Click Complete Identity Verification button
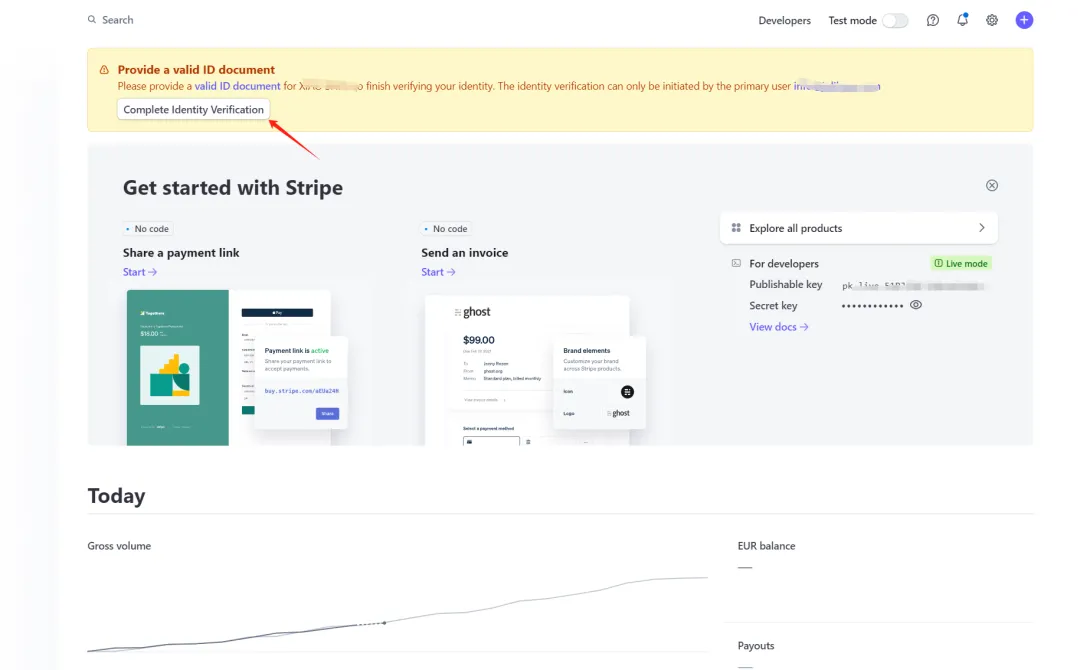This screenshot has width=1080, height=670. point(193,109)
